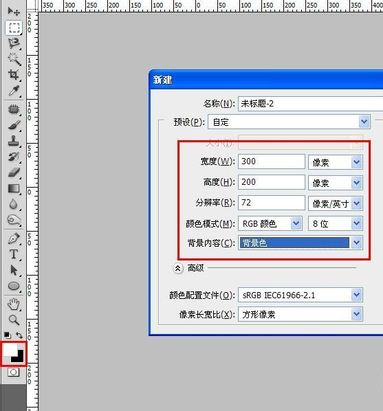
Task: Select the Eraser tool
Action: tap(14, 173)
